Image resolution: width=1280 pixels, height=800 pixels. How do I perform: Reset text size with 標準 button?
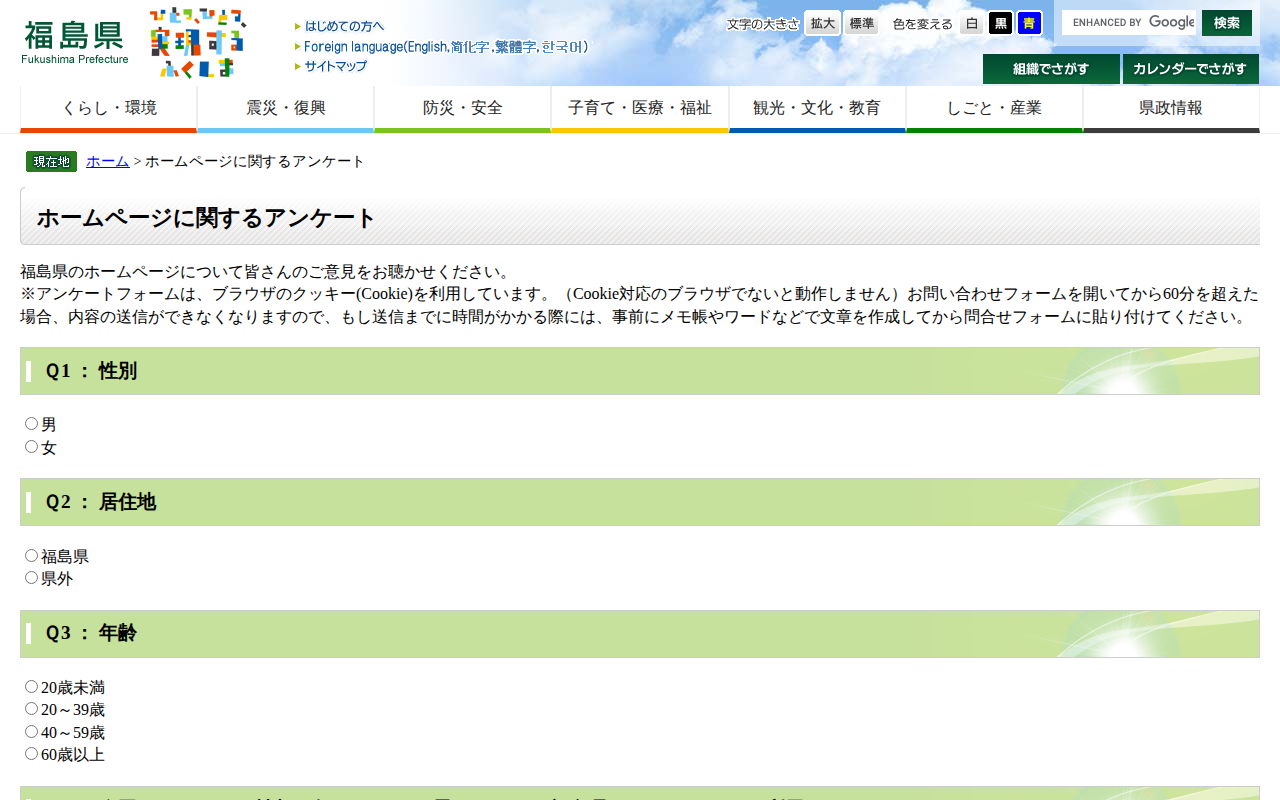(x=861, y=23)
